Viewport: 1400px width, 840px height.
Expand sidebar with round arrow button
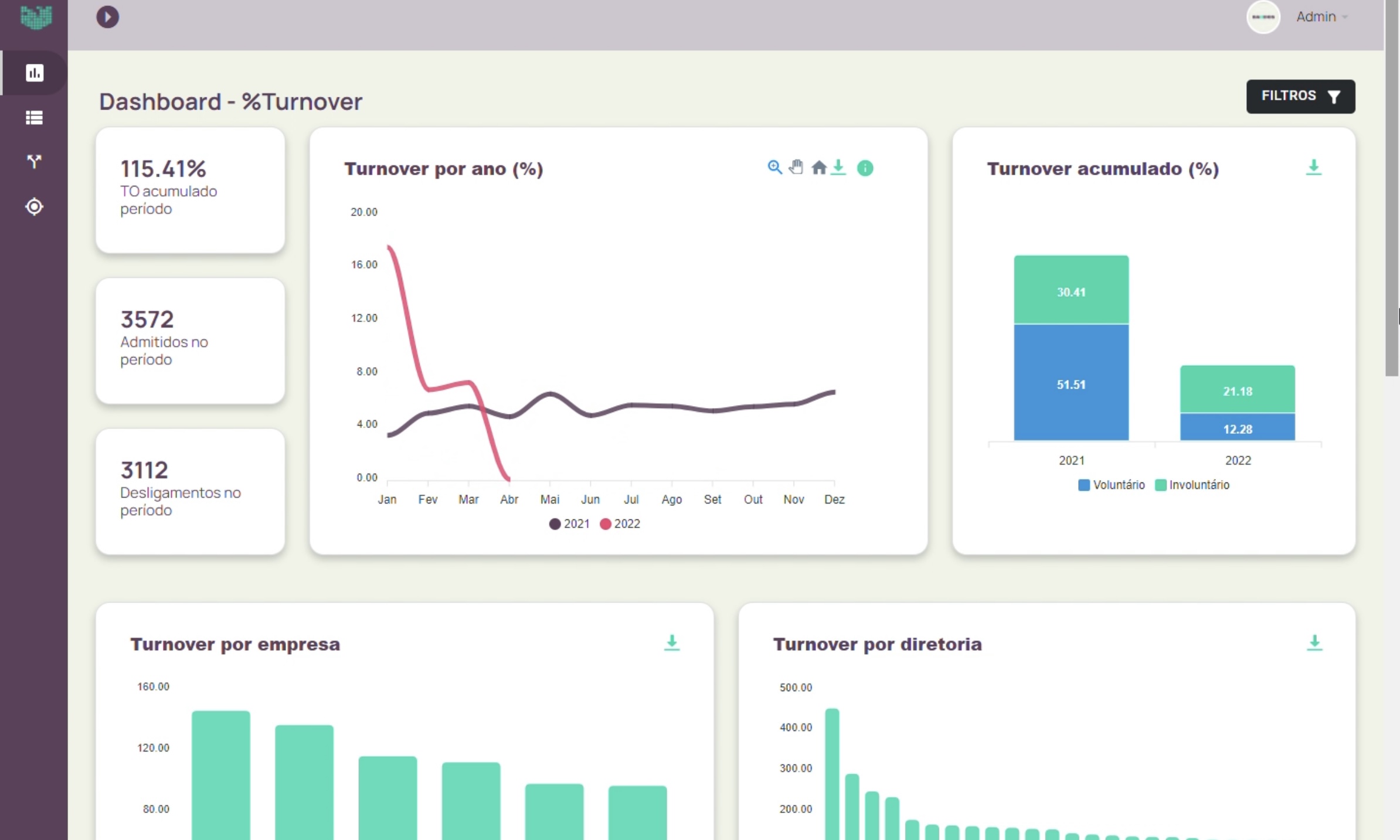click(x=107, y=17)
